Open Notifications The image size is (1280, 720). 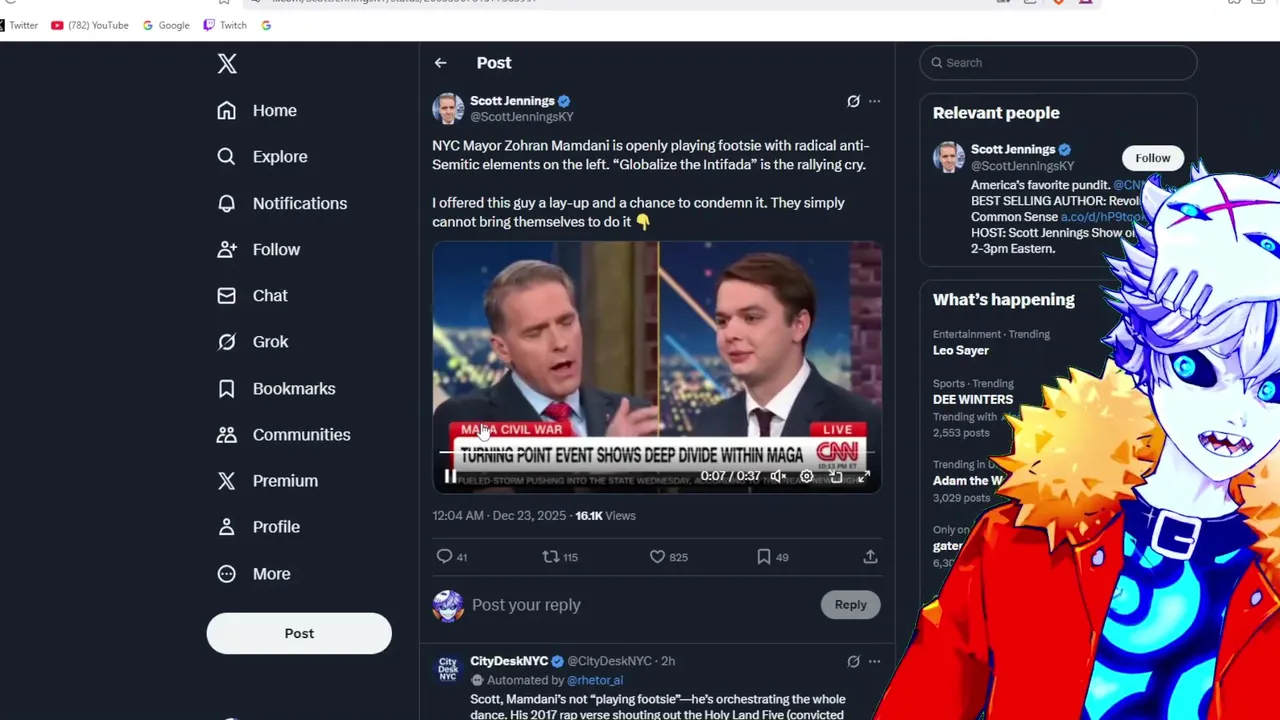[282, 203]
